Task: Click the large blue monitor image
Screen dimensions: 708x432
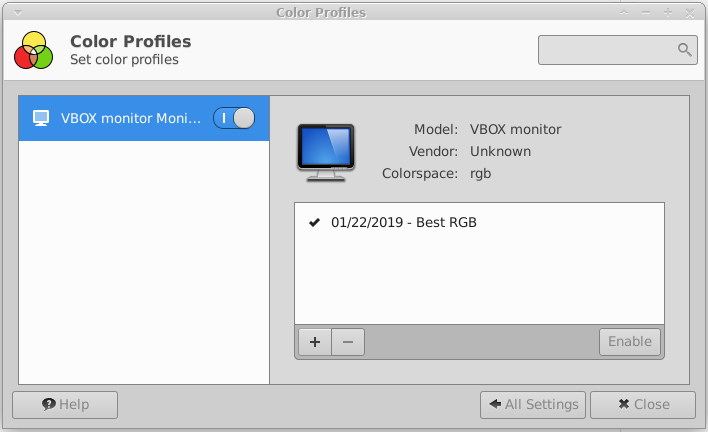Action: [326, 152]
